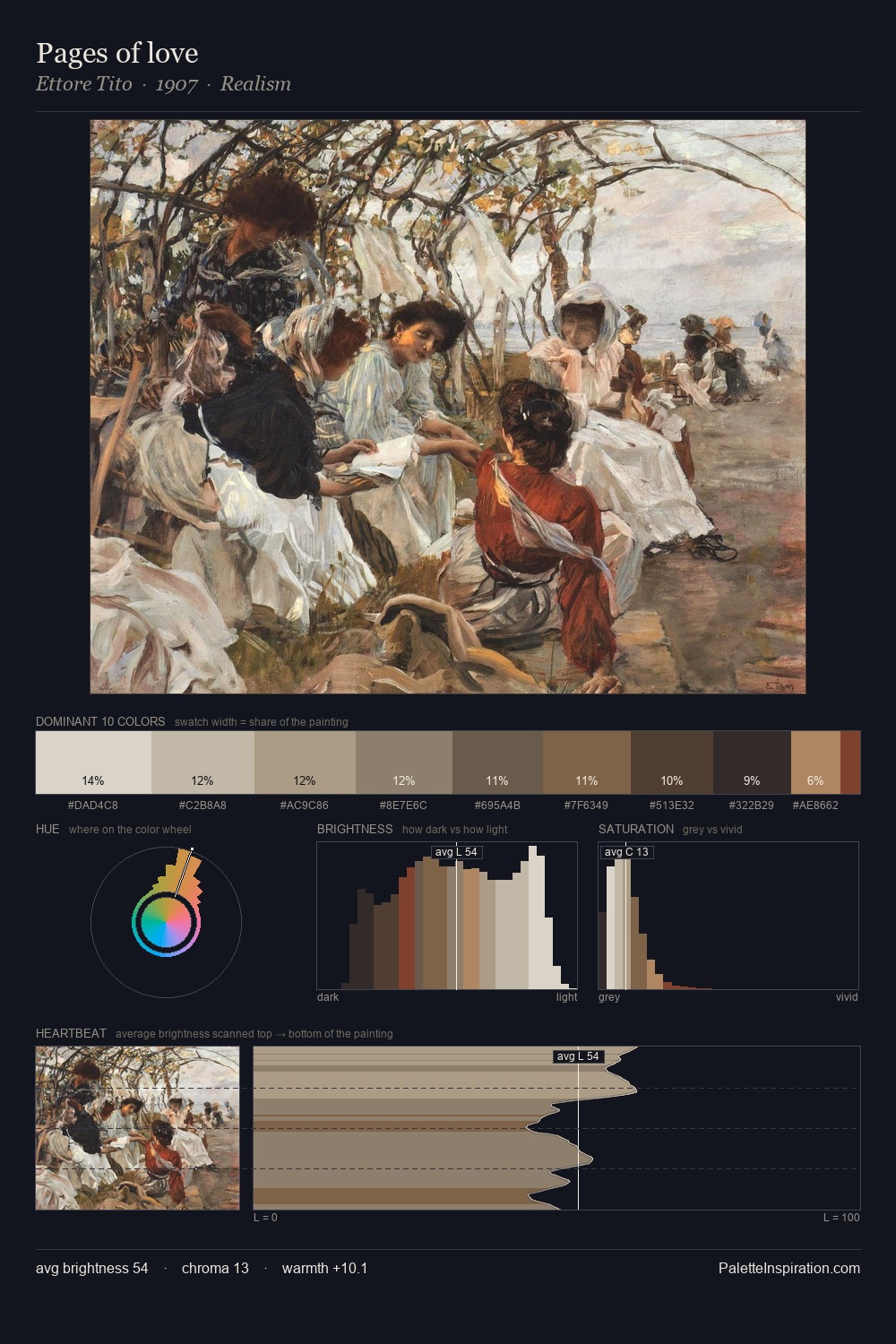Pick the #7F6349 brown swatch
The width and height of the screenshot is (896, 1344).
pos(587,762)
